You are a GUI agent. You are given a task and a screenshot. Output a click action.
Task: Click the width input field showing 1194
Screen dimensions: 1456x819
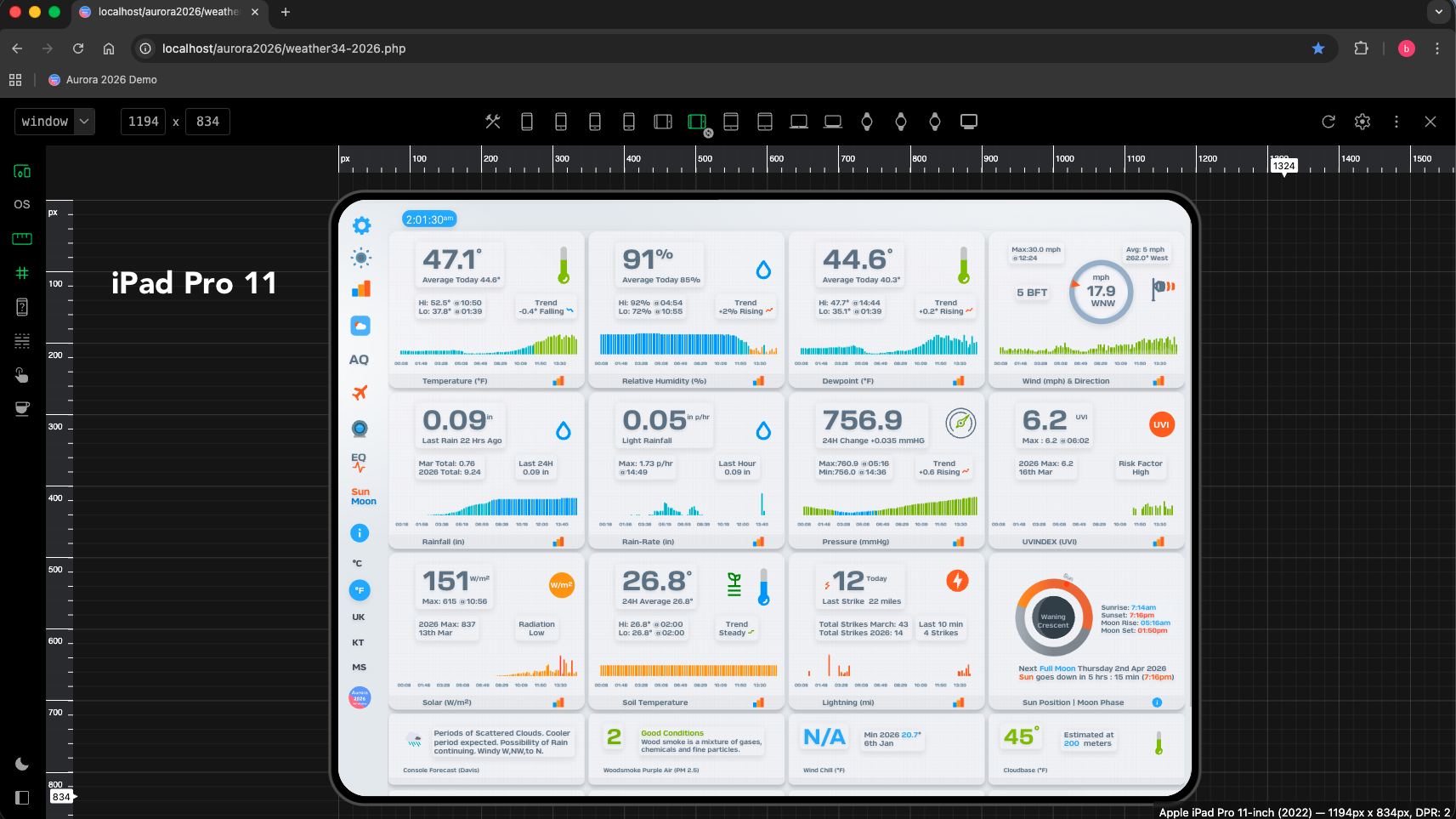pyautogui.click(x=144, y=122)
